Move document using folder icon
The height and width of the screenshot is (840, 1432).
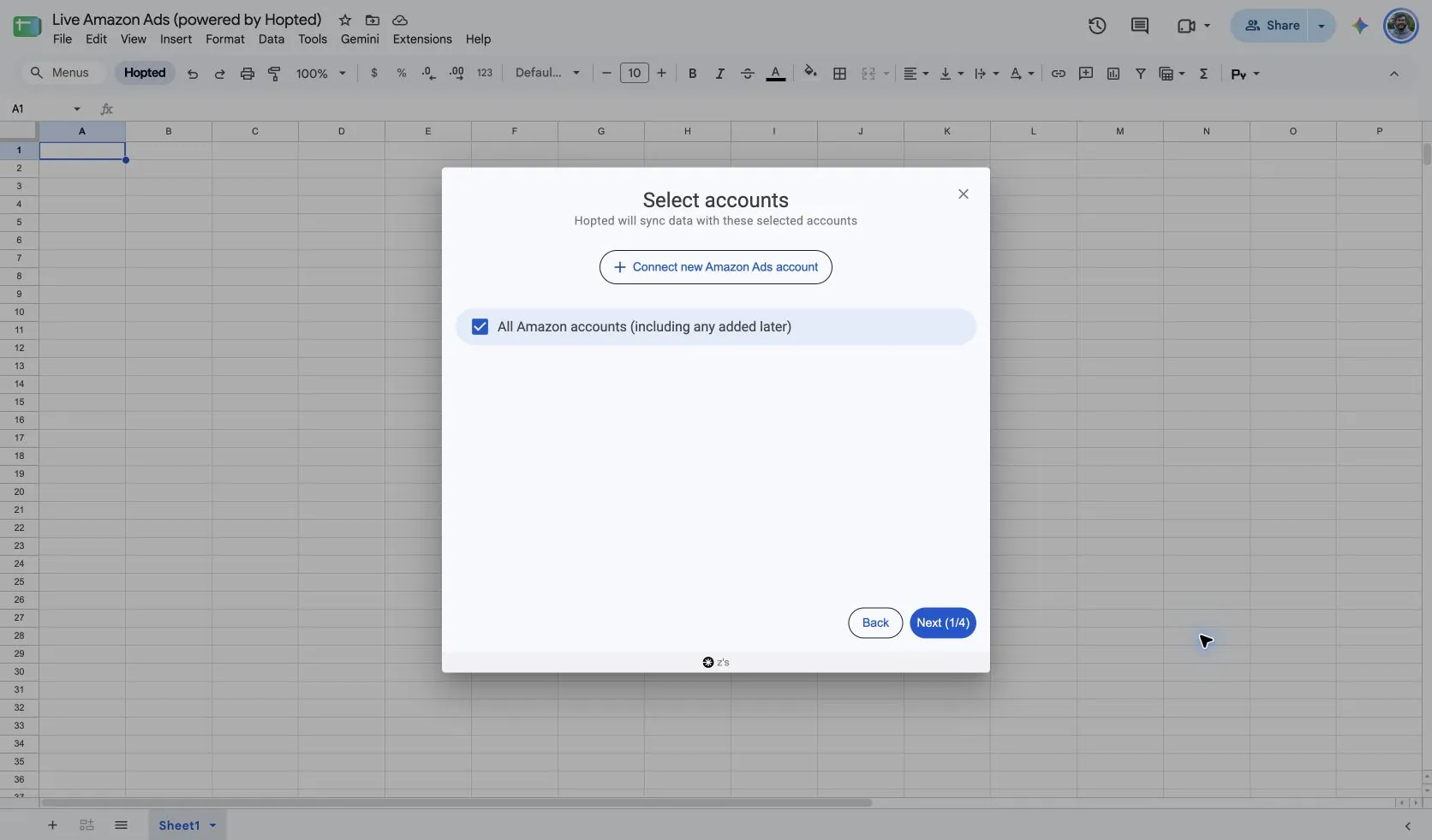[x=373, y=20]
